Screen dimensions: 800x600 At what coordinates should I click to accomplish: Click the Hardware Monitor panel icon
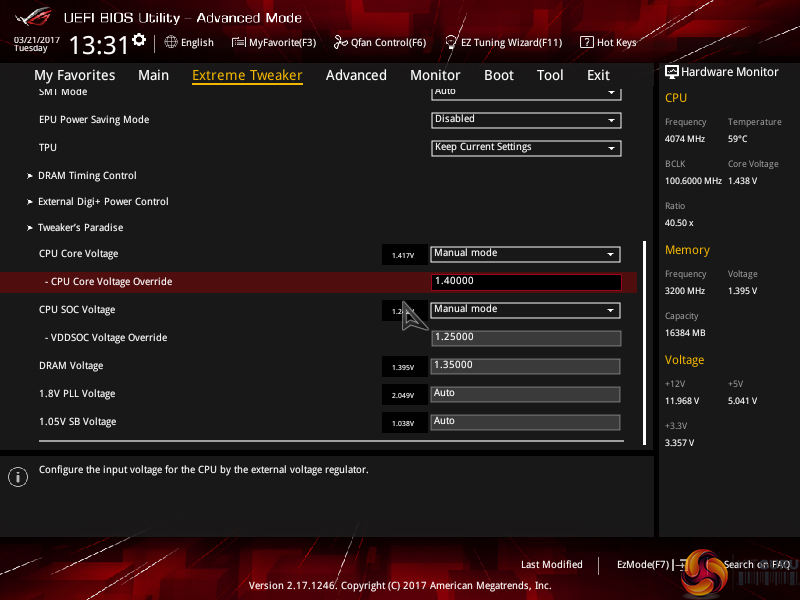coord(672,72)
